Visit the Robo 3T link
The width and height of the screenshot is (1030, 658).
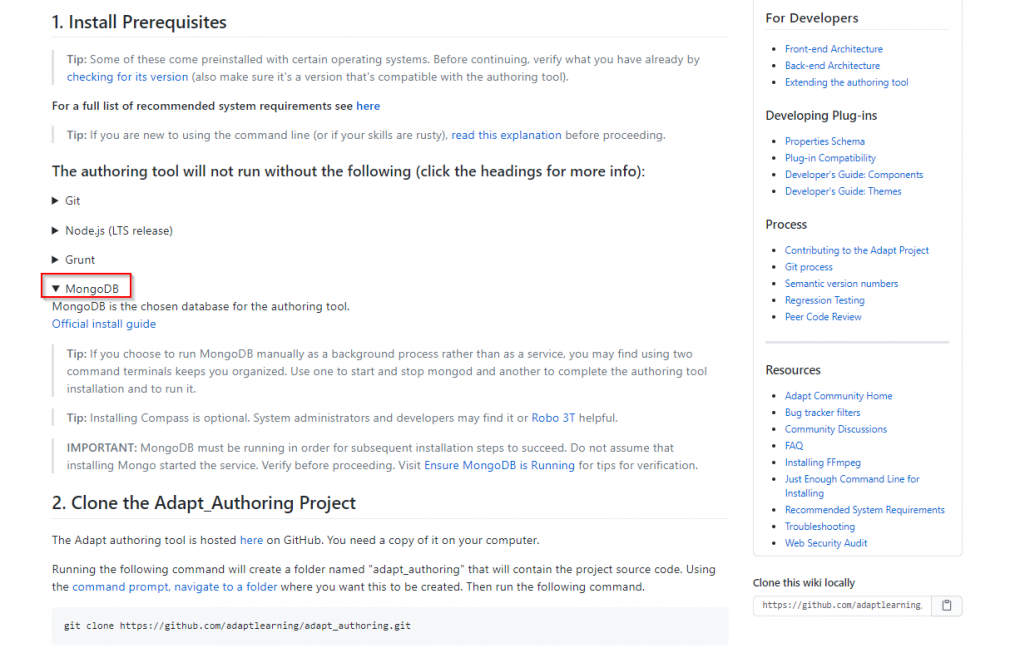pyautogui.click(x=560, y=418)
